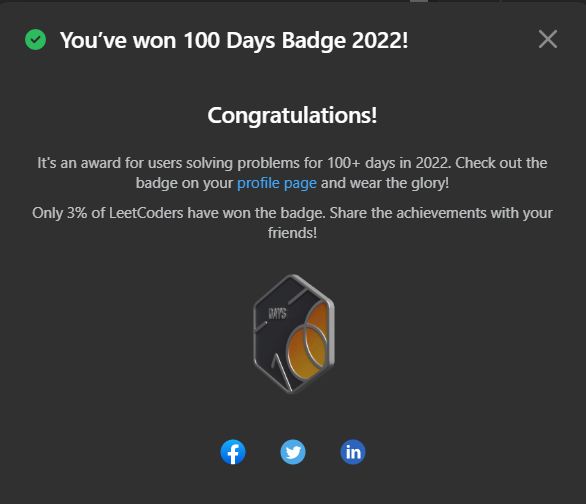Click the word 'profile' in the blue link
The image size is (586, 504).
click(258, 183)
